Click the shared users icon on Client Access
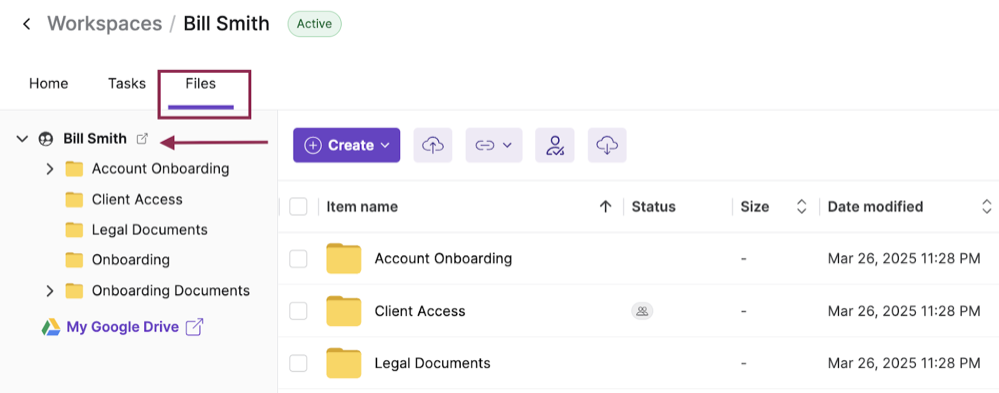The width and height of the screenshot is (999, 393). click(642, 311)
